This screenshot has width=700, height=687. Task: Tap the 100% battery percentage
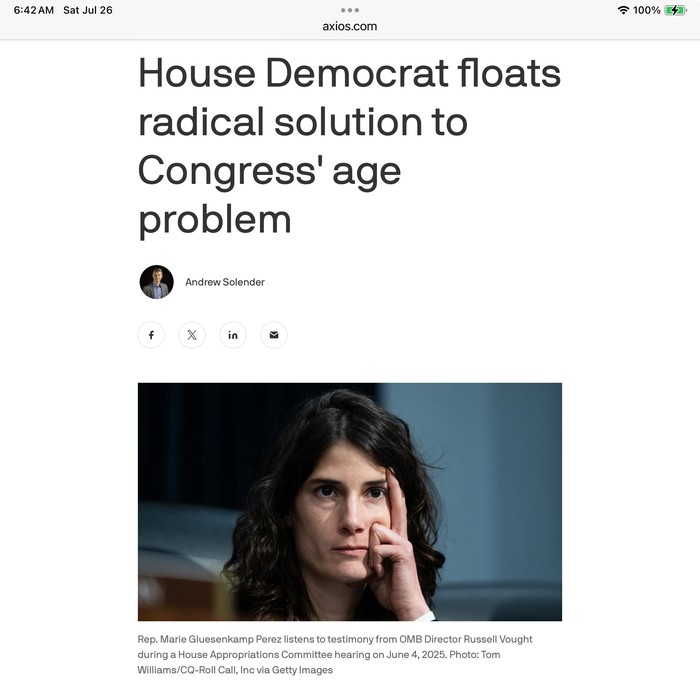[x=646, y=10]
